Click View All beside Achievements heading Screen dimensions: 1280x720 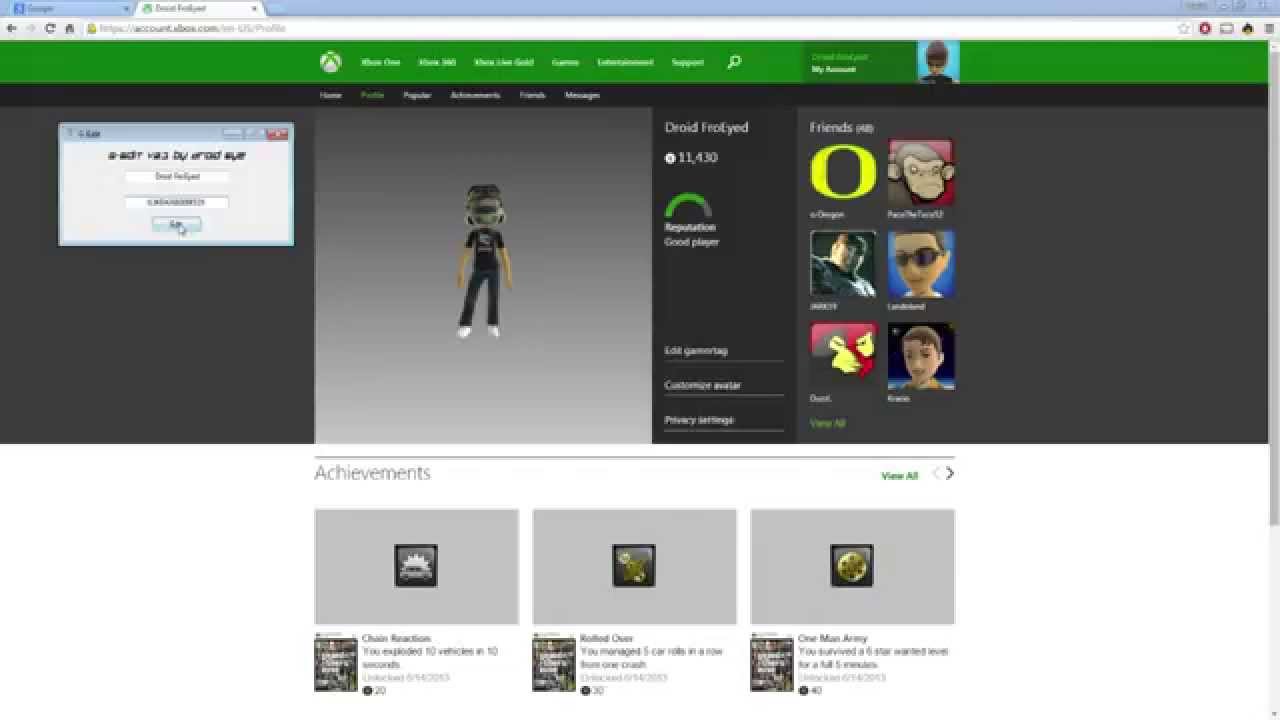(x=899, y=476)
